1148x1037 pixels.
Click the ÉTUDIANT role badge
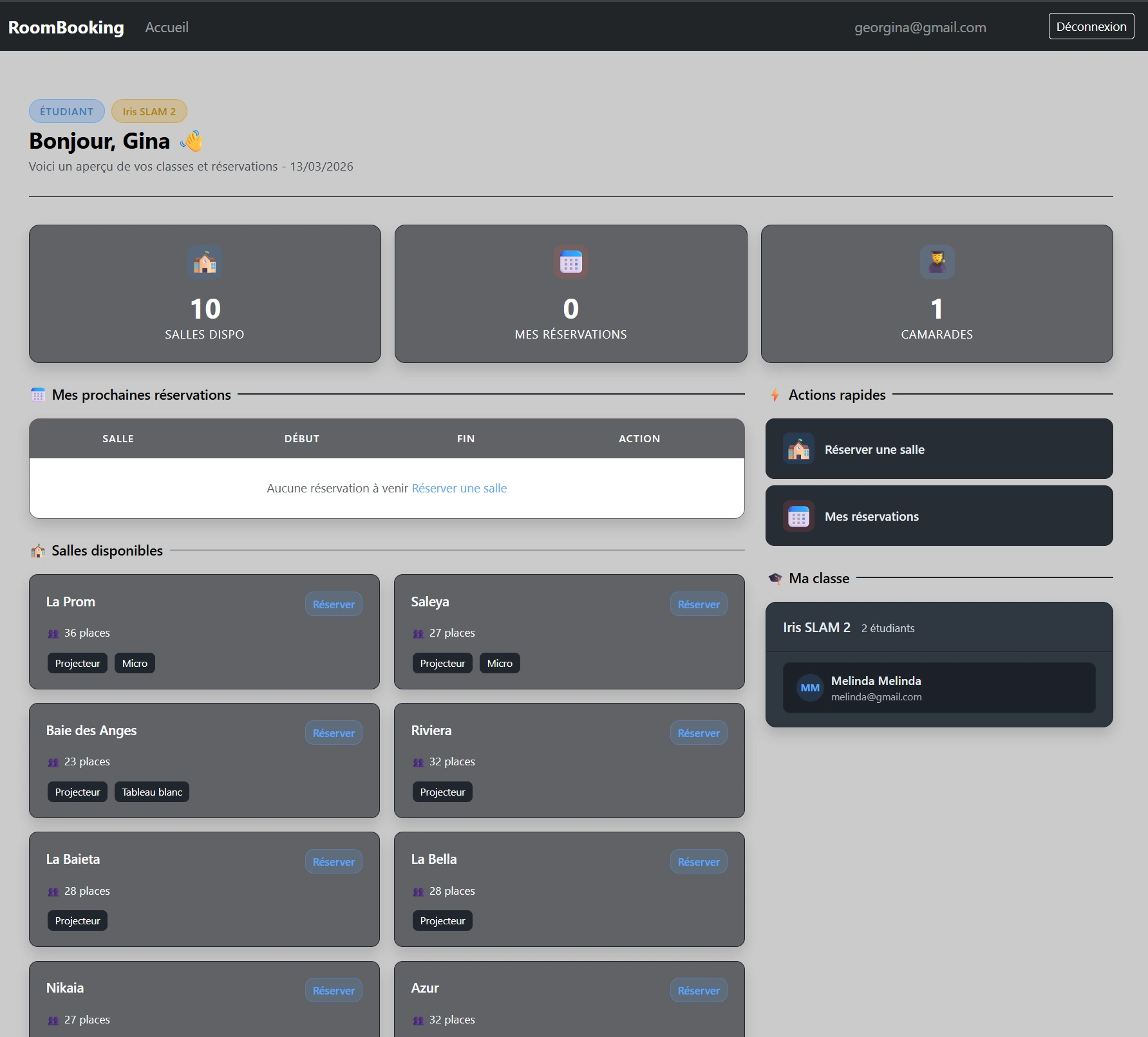click(x=67, y=111)
